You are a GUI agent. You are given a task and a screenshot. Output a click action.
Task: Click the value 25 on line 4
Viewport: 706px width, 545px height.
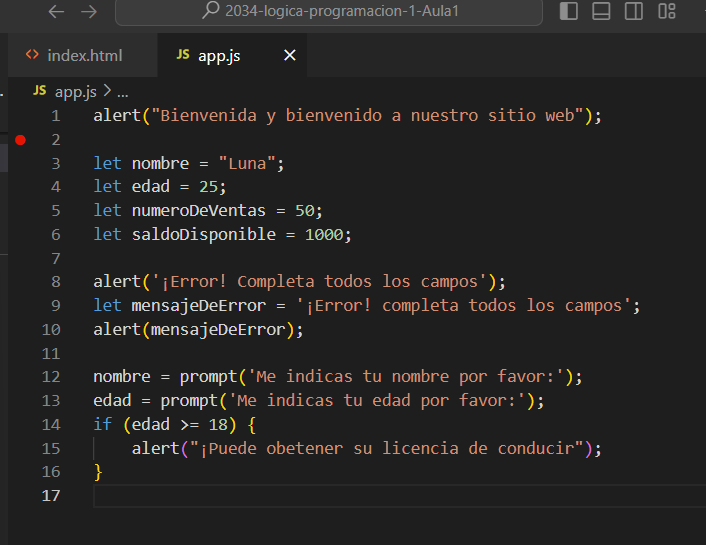coord(208,186)
